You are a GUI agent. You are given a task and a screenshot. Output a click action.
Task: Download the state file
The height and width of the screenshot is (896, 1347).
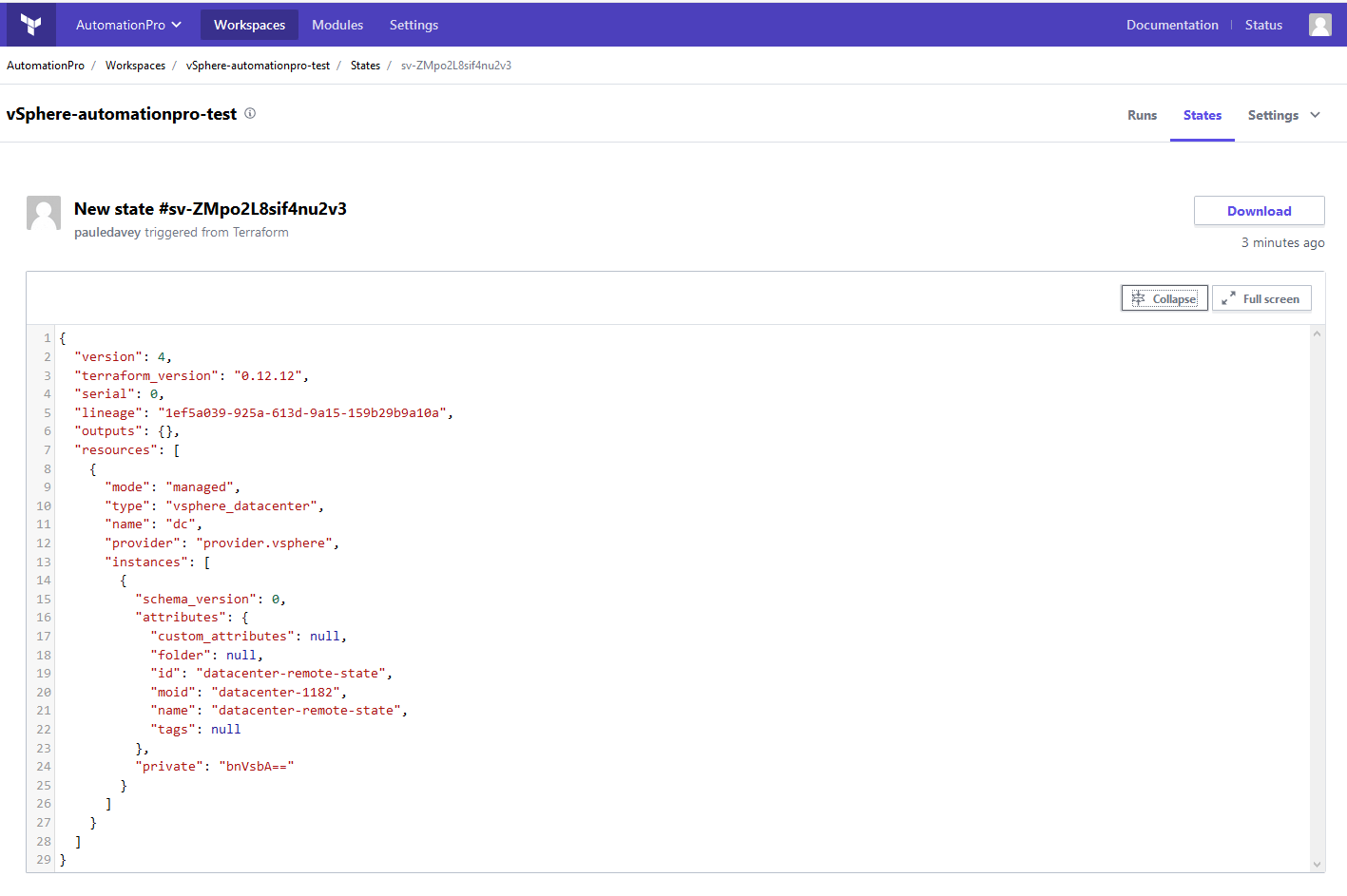1259,211
